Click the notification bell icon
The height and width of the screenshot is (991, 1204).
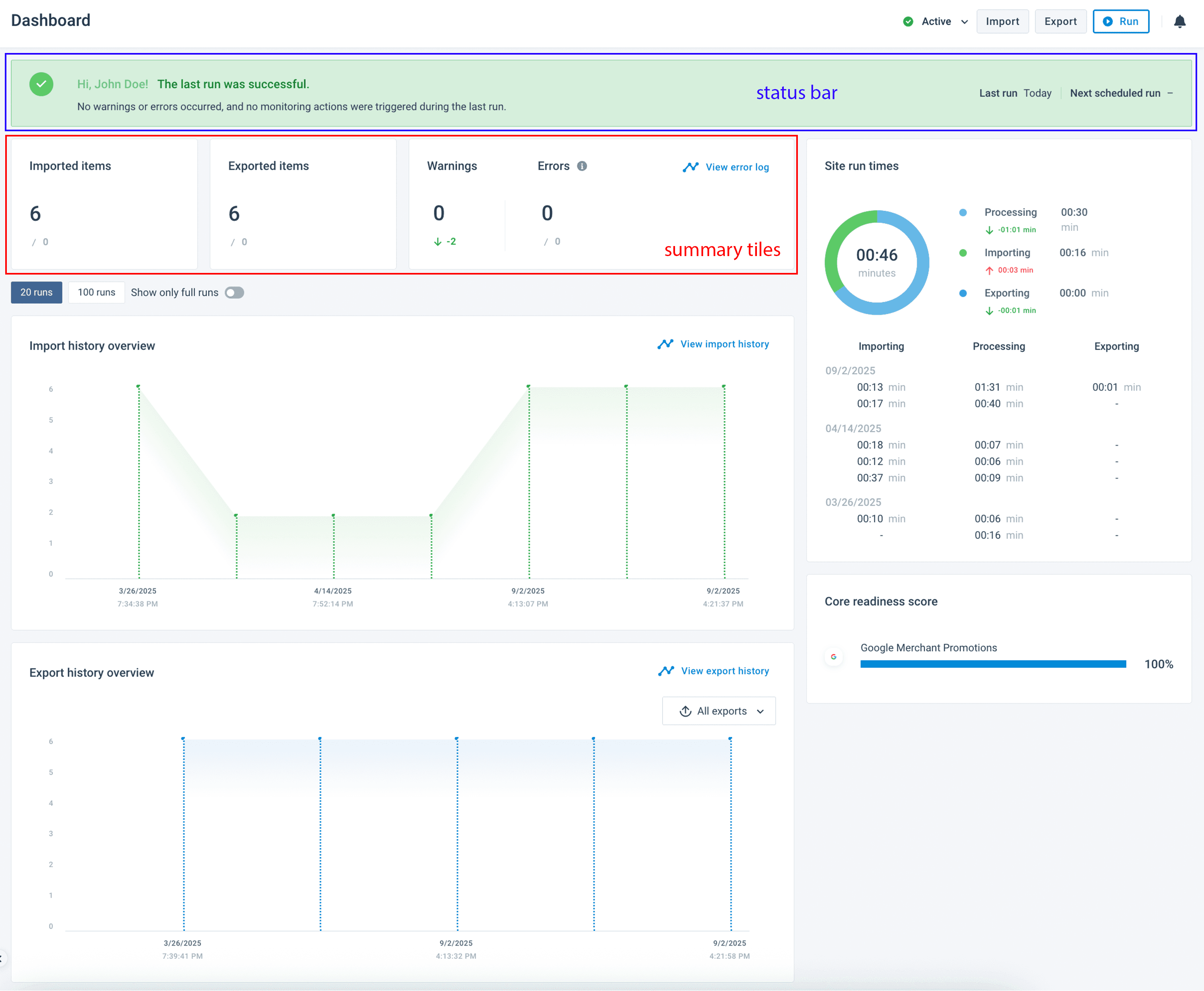pyautogui.click(x=1180, y=22)
